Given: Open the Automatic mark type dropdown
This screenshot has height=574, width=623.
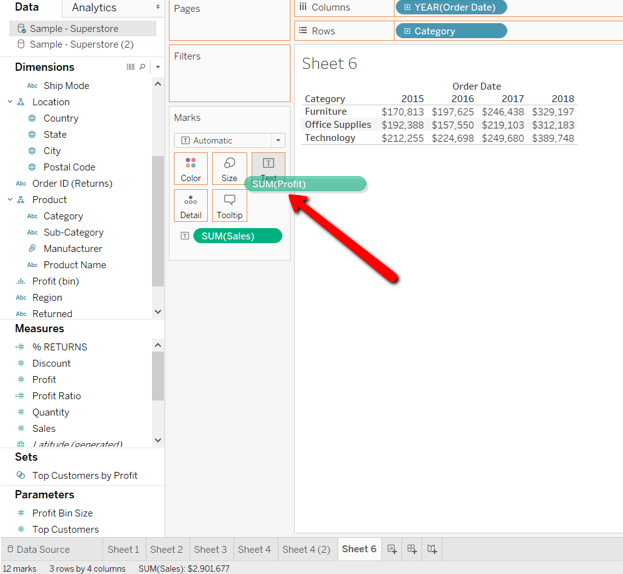Looking at the screenshot, I should (278, 140).
